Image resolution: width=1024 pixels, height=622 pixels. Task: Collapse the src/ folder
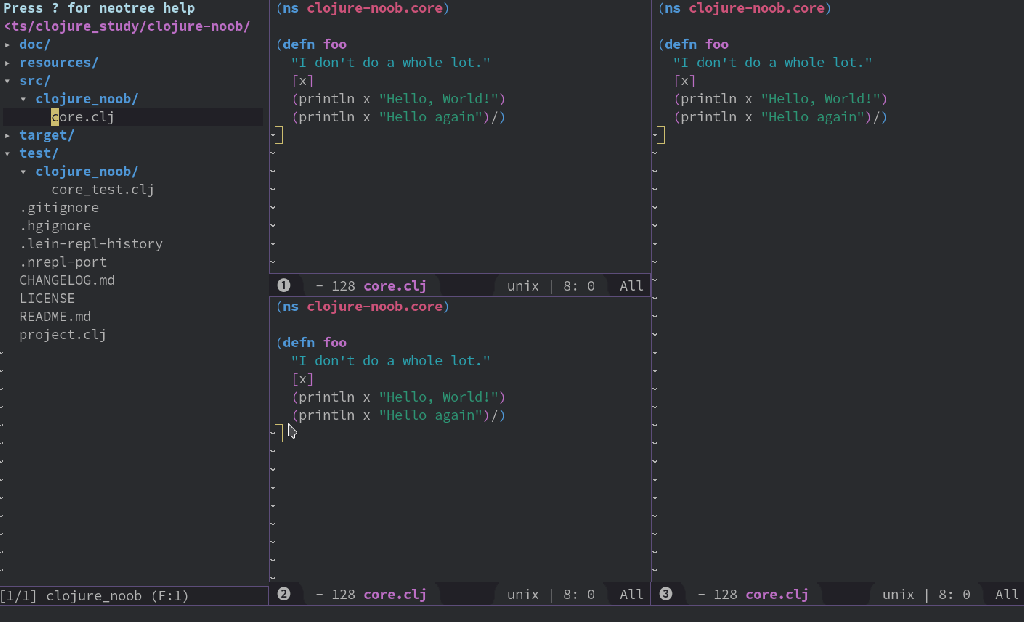pos(34,81)
